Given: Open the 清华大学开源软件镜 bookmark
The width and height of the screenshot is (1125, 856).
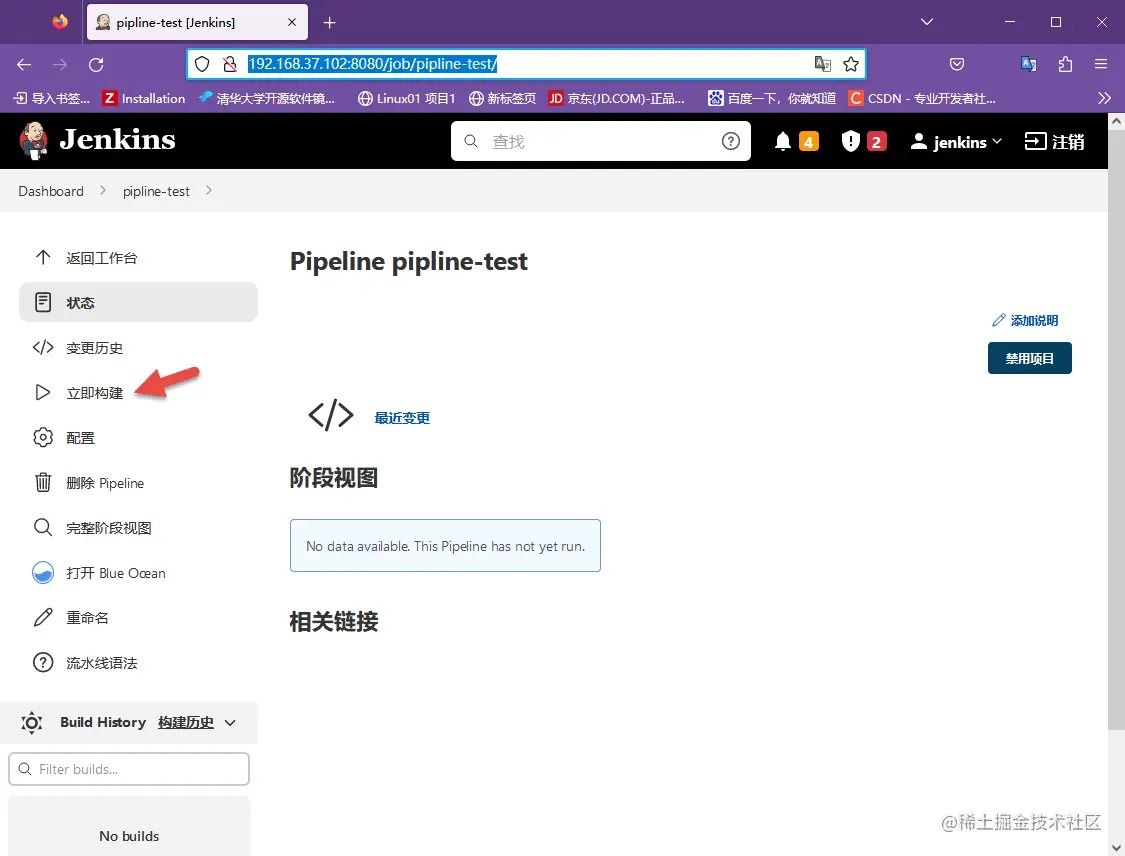Looking at the screenshot, I should point(268,98).
